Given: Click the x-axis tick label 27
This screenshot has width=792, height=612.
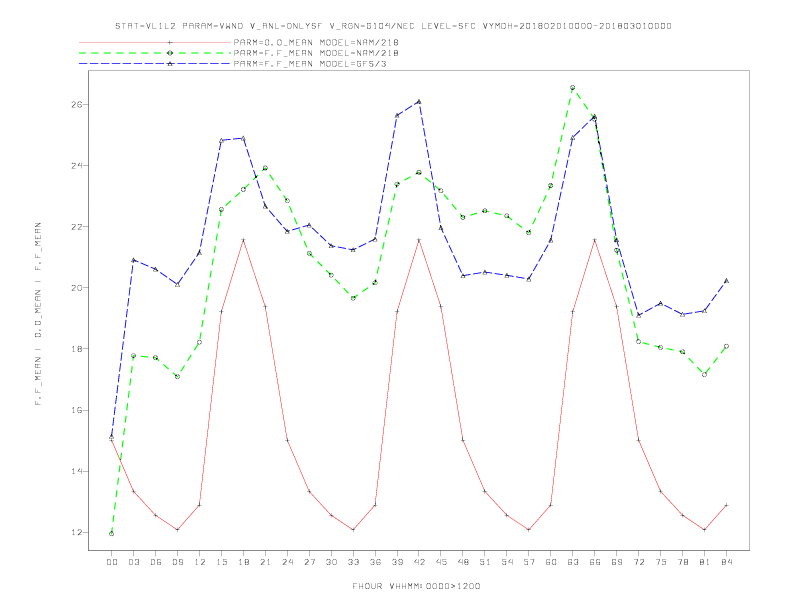Looking at the screenshot, I should [309, 562].
